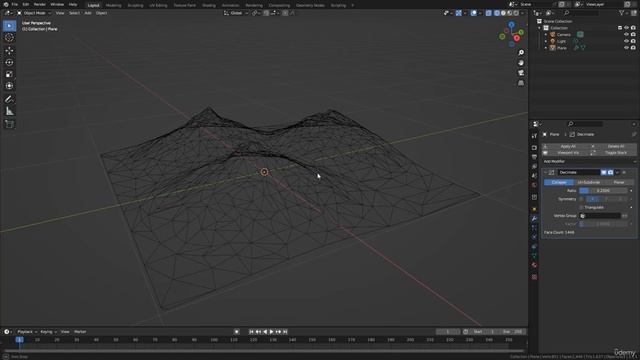Open the File menu

[15, 4]
